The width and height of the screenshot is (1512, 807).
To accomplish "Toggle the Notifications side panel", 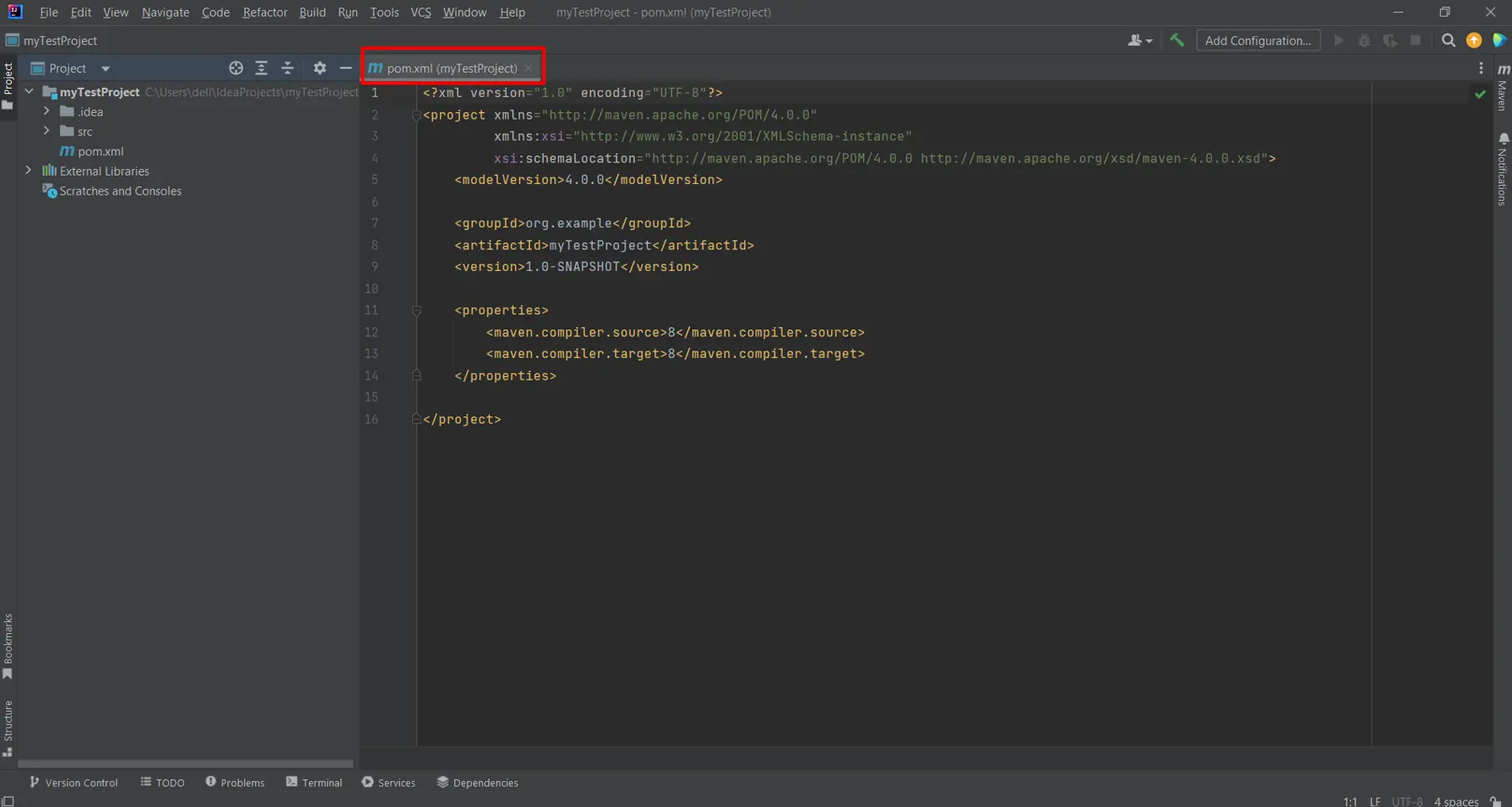I will [x=1503, y=169].
